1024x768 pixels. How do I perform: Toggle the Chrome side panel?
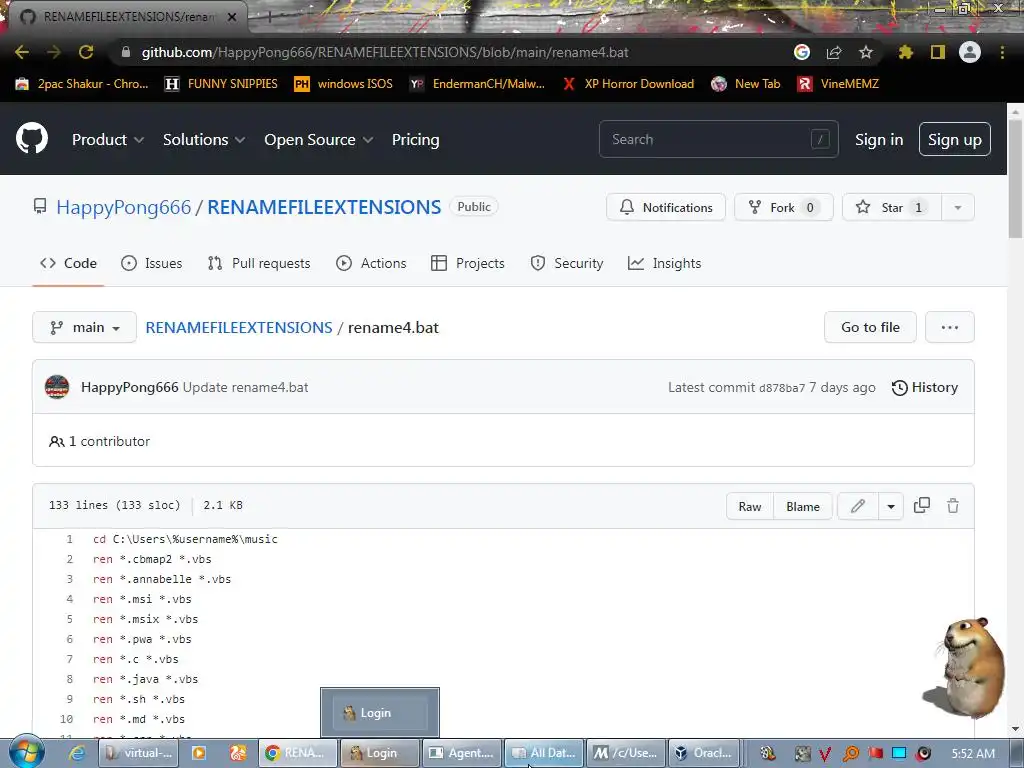click(x=938, y=52)
